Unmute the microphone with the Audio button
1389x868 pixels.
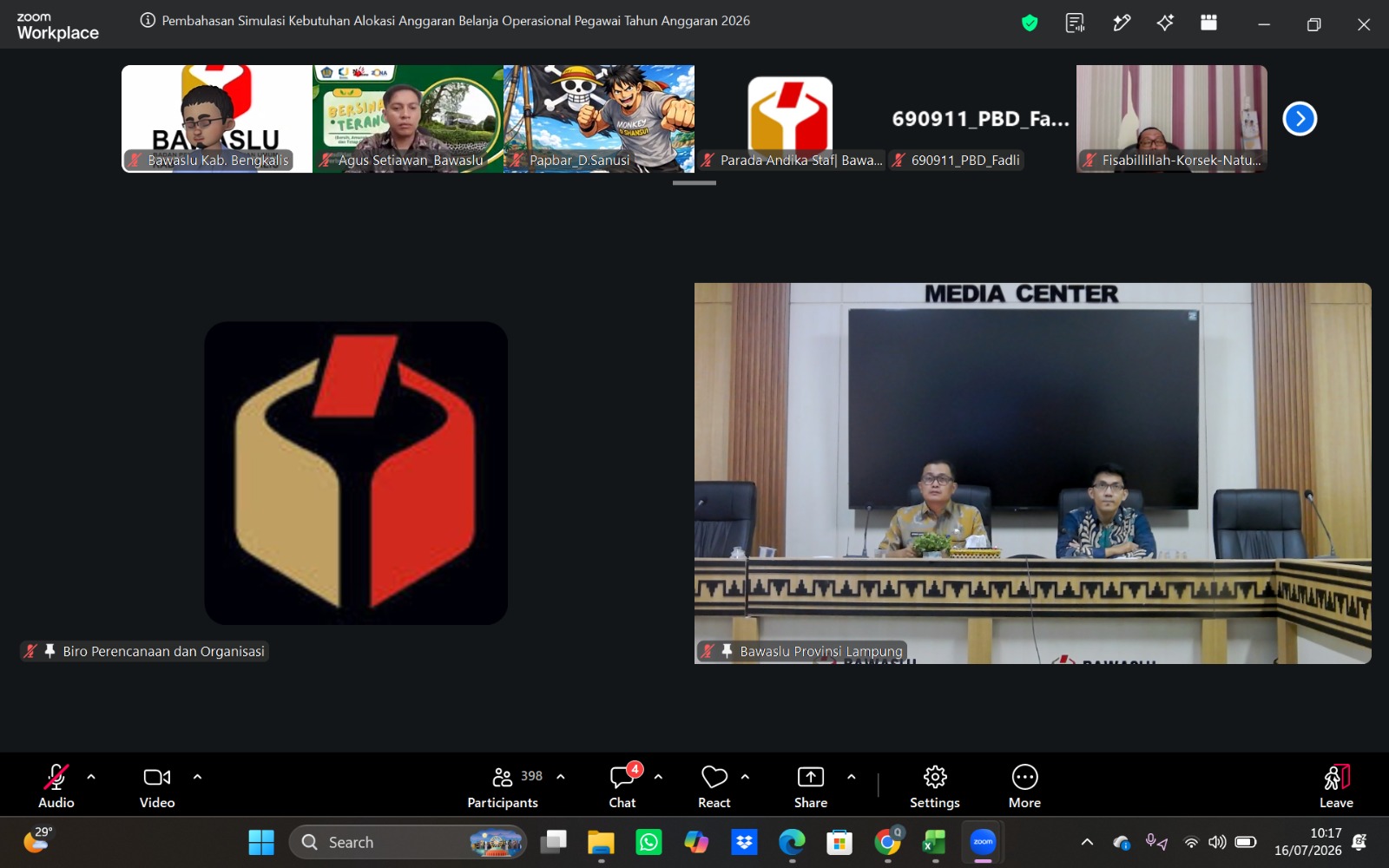pos(56,786)
